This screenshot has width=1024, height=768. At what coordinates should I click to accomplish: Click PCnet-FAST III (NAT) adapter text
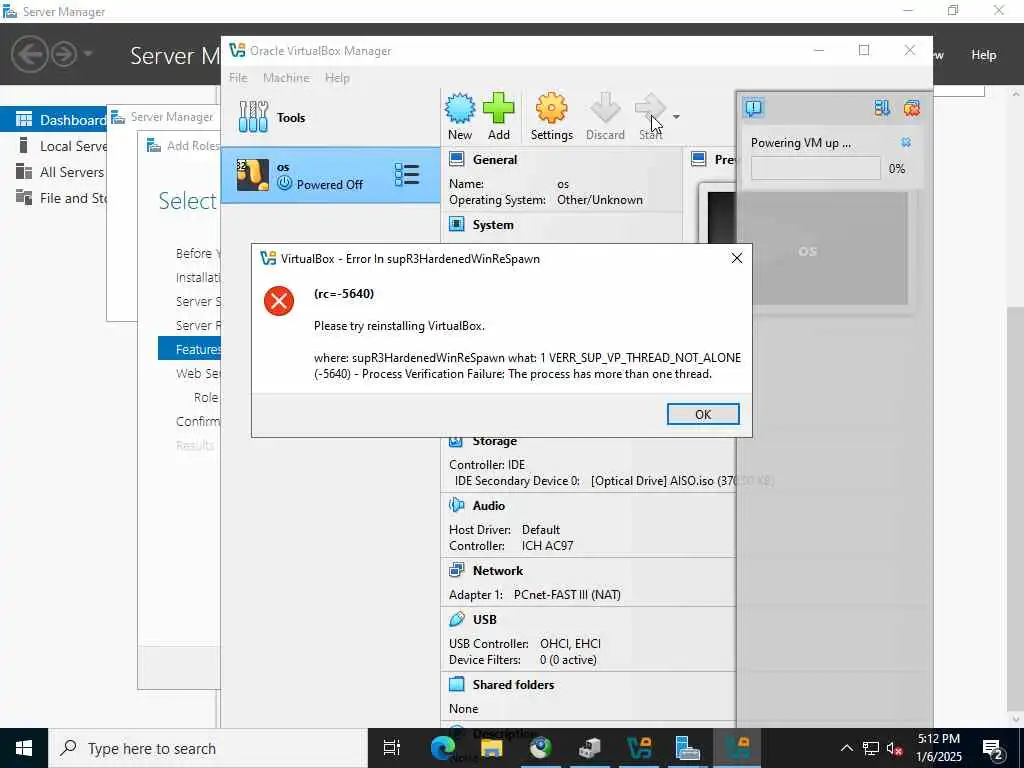(x=567, y=594)
